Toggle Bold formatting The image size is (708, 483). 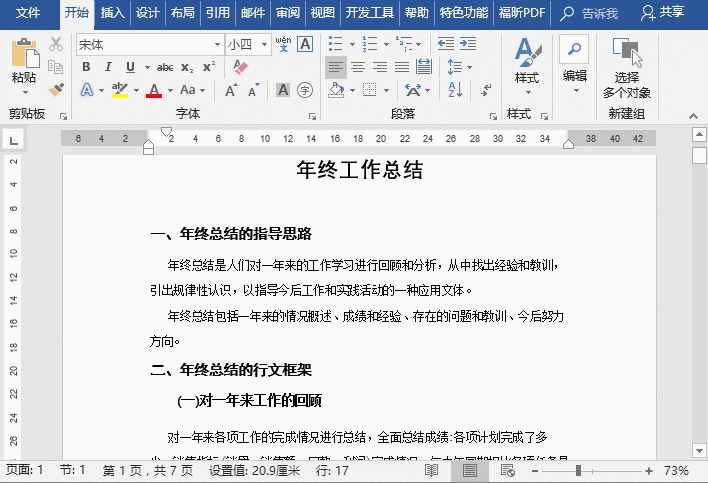tap(86, 67)
